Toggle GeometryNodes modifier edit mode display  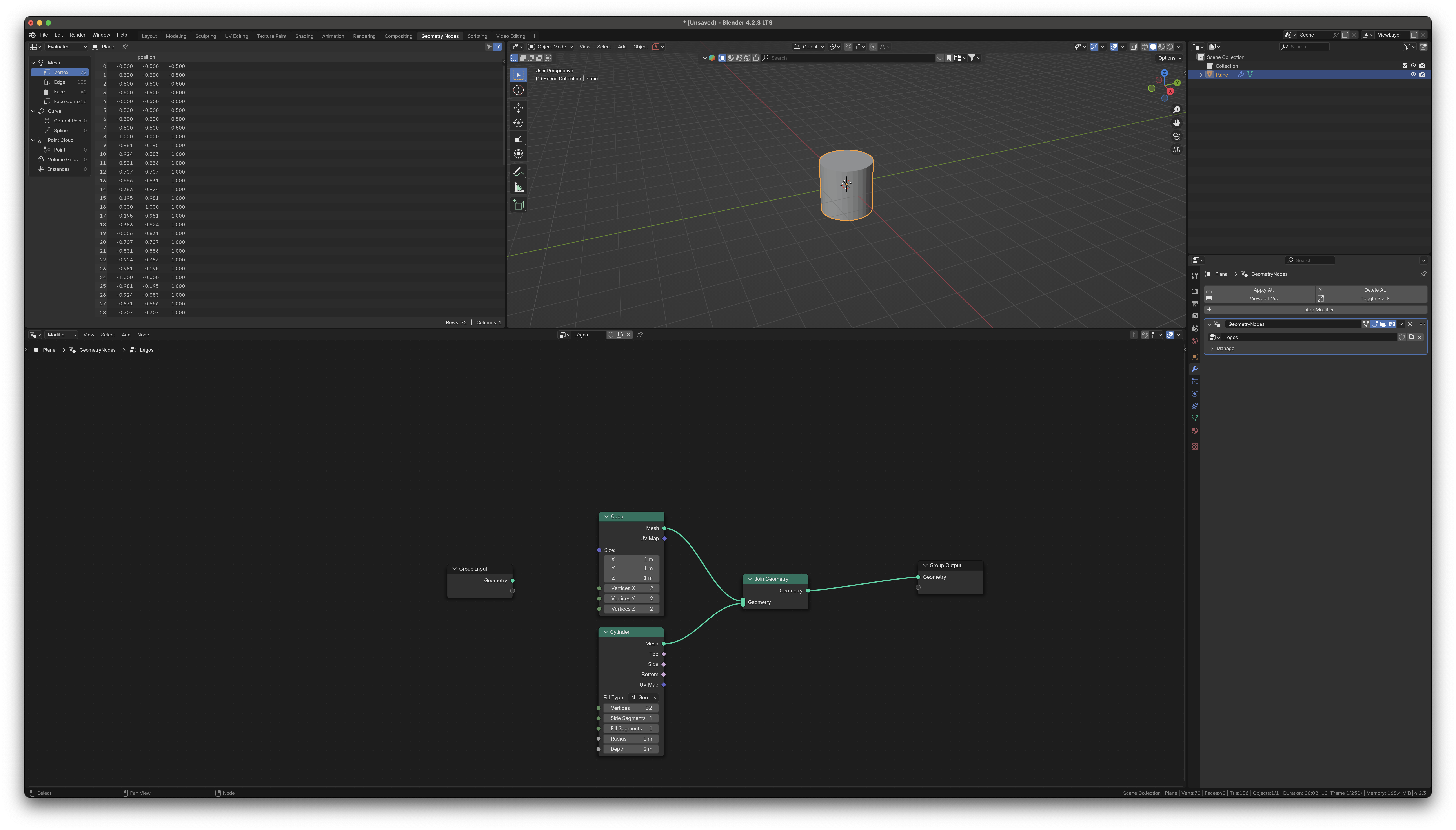(x=1374, y=324)
